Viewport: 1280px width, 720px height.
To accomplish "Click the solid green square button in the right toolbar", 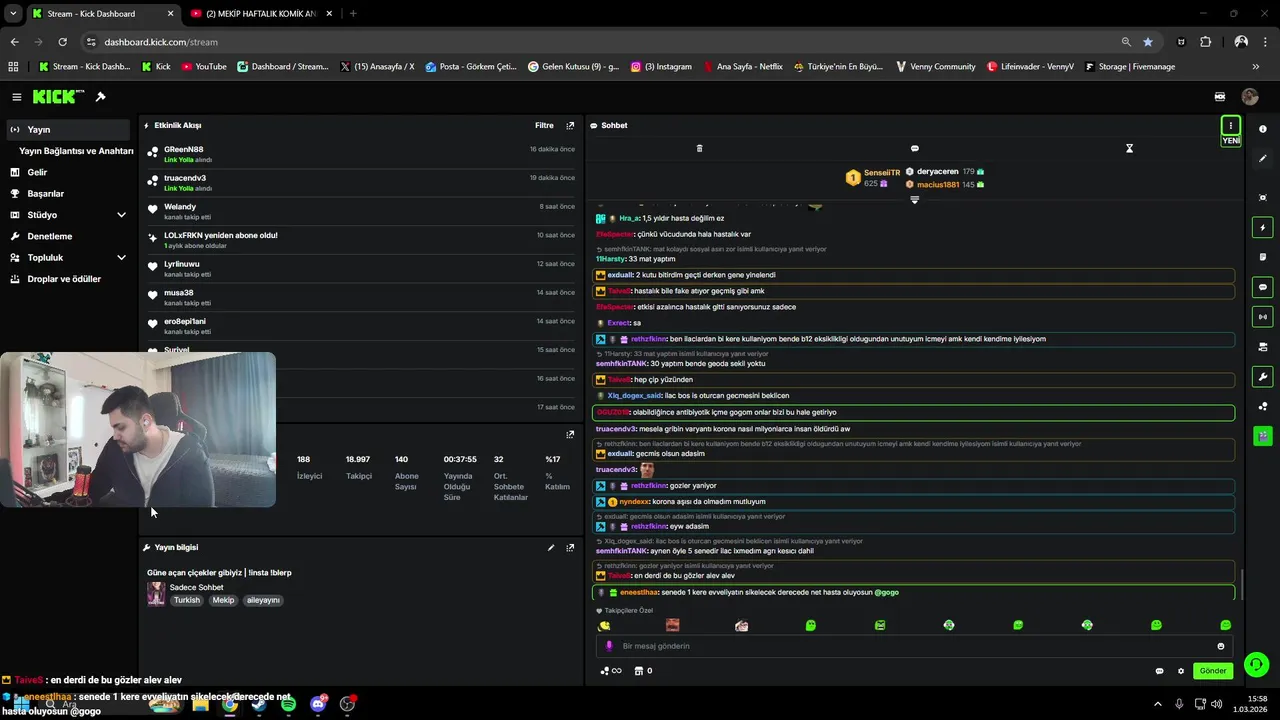I will [1263, 436].
